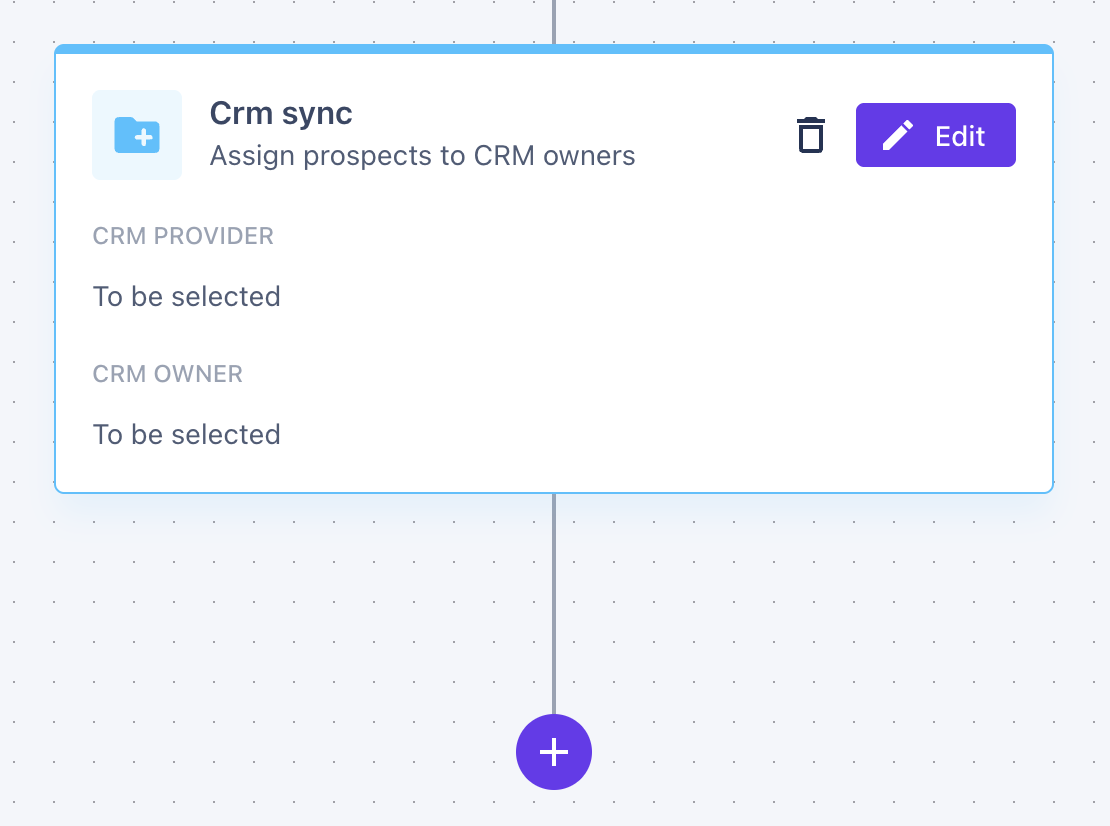Choose the CRM provider "To be selected" value
Image resolution: width=1110 pixels, height=826 pixels.
187,297
